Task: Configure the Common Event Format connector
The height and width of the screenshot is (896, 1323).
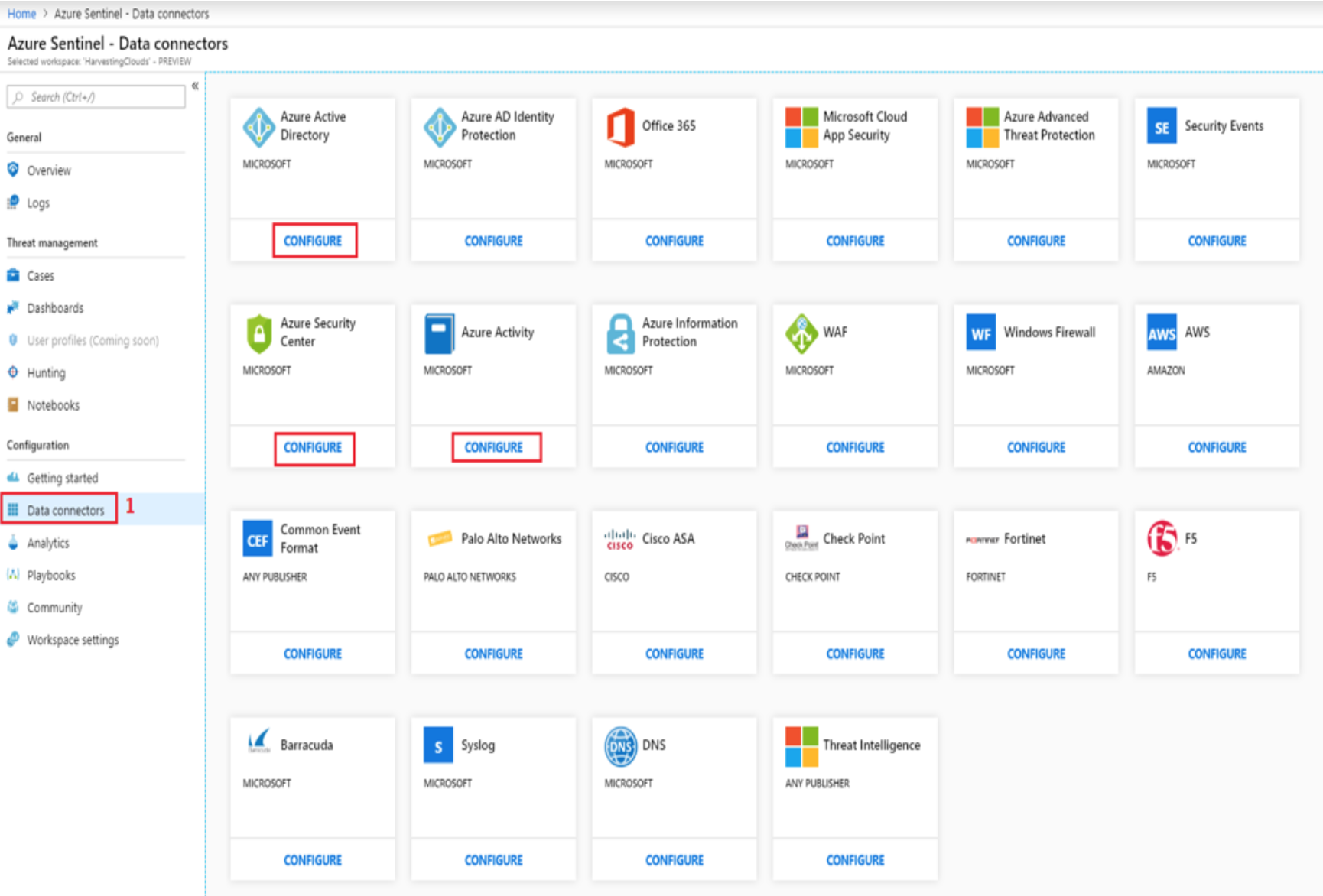Action: (313, 654)
